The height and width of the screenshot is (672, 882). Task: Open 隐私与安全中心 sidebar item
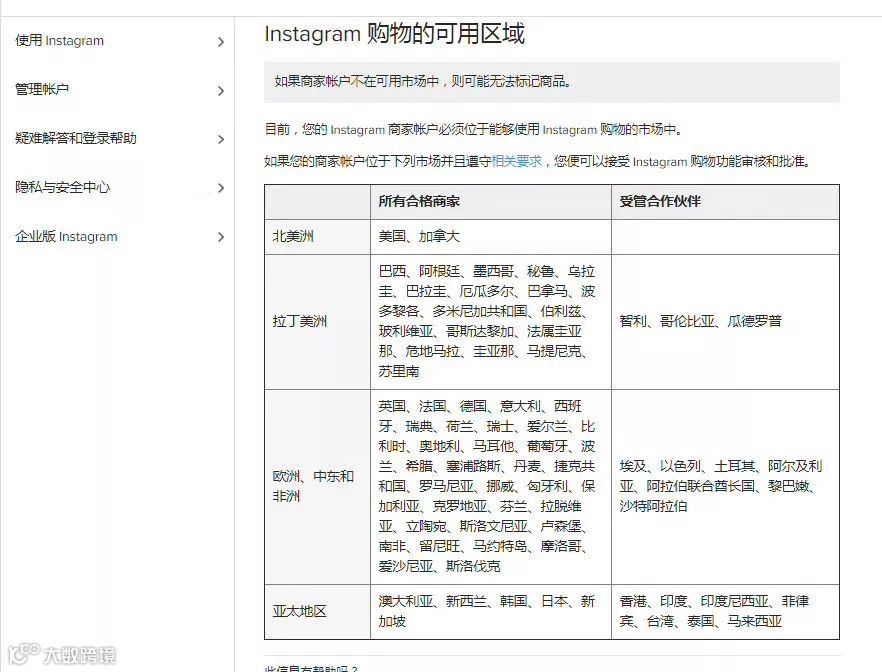[62, 187]
